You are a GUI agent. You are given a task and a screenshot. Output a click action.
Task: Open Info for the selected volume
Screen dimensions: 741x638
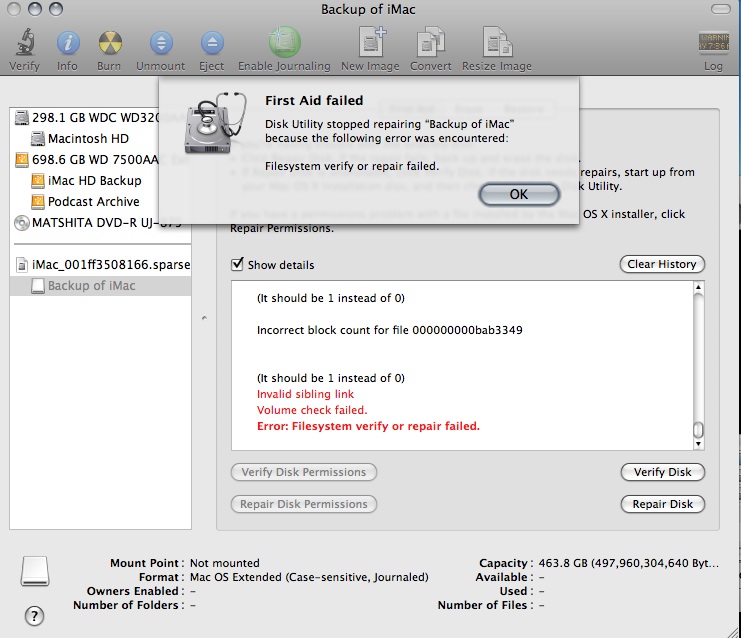tap(67, 44)
